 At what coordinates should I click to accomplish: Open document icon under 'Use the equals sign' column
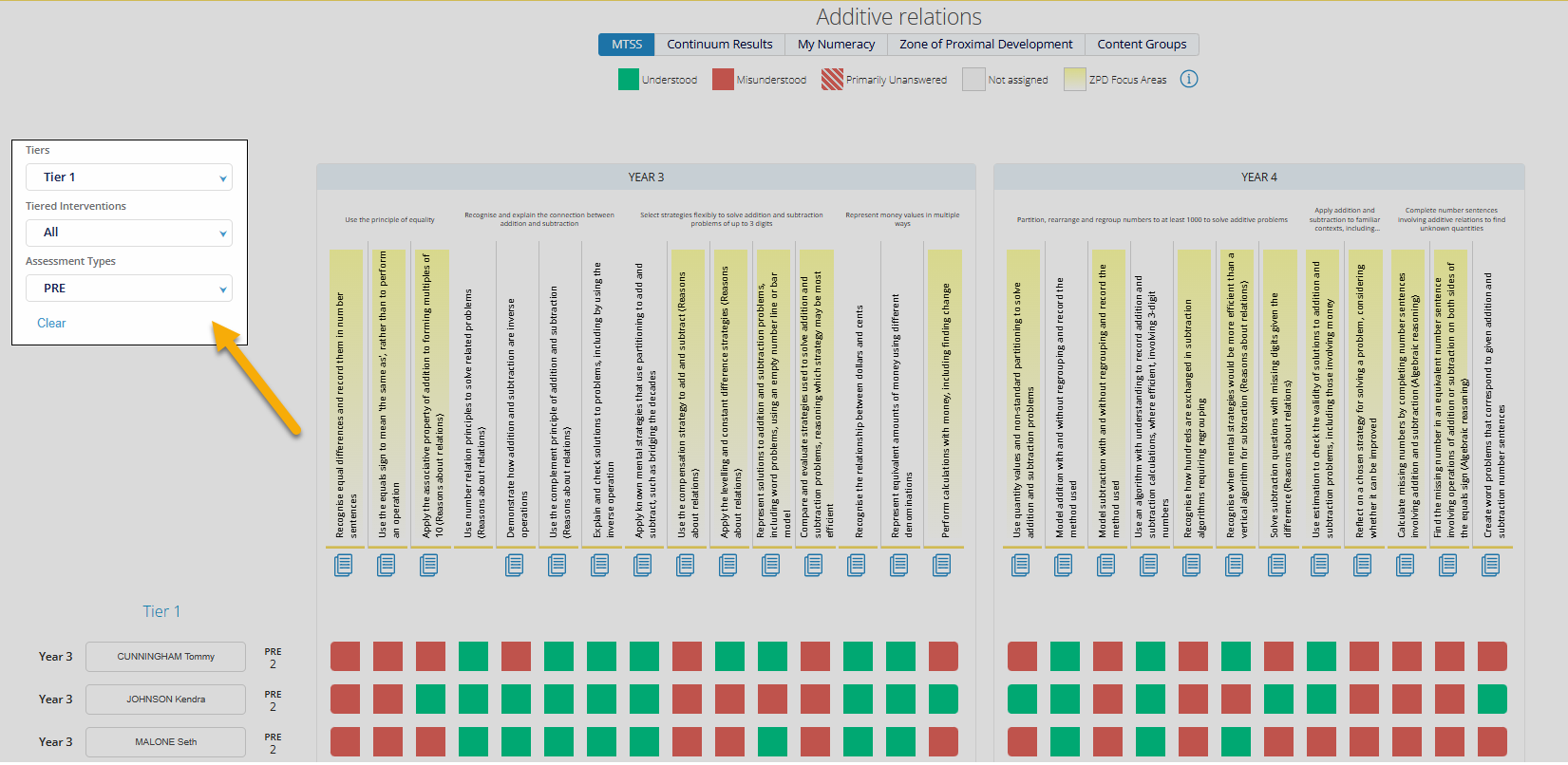387,565
